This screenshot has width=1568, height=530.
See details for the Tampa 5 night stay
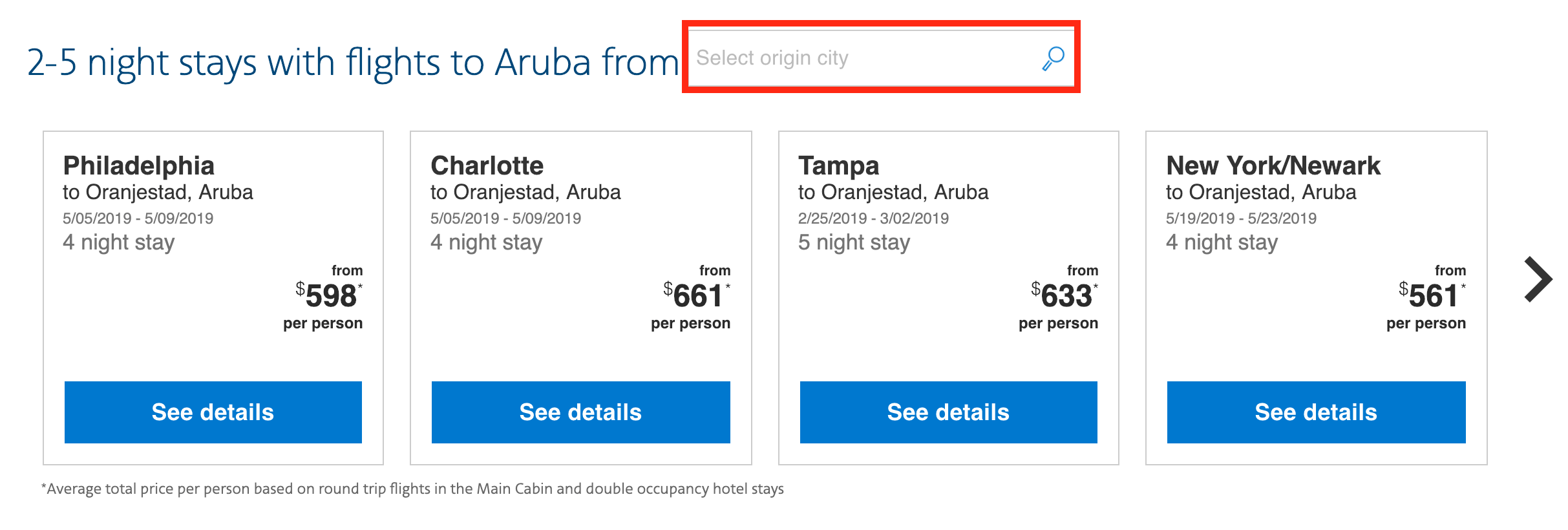point(948,412)
